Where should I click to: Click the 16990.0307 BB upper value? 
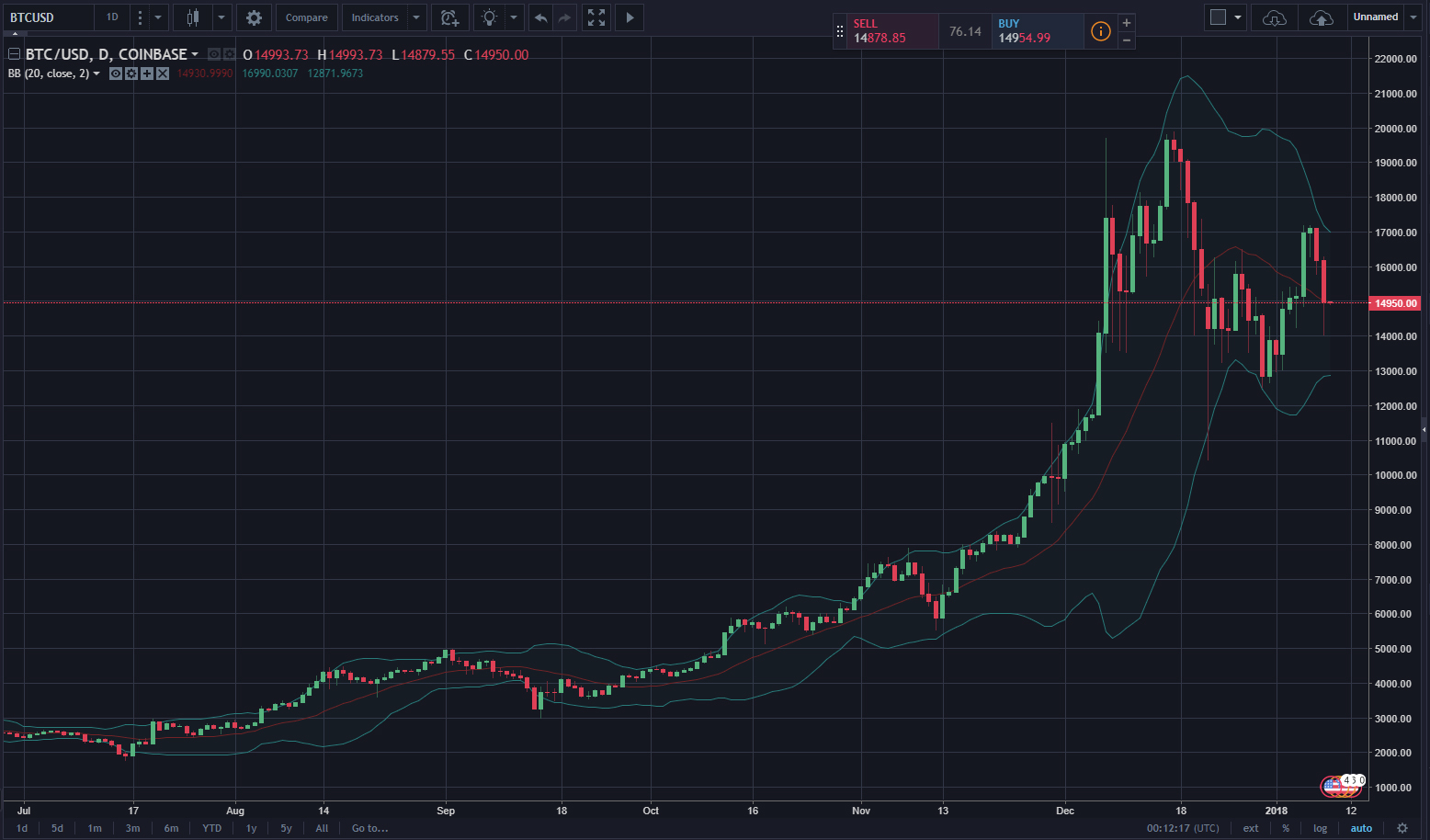(270, 74)
